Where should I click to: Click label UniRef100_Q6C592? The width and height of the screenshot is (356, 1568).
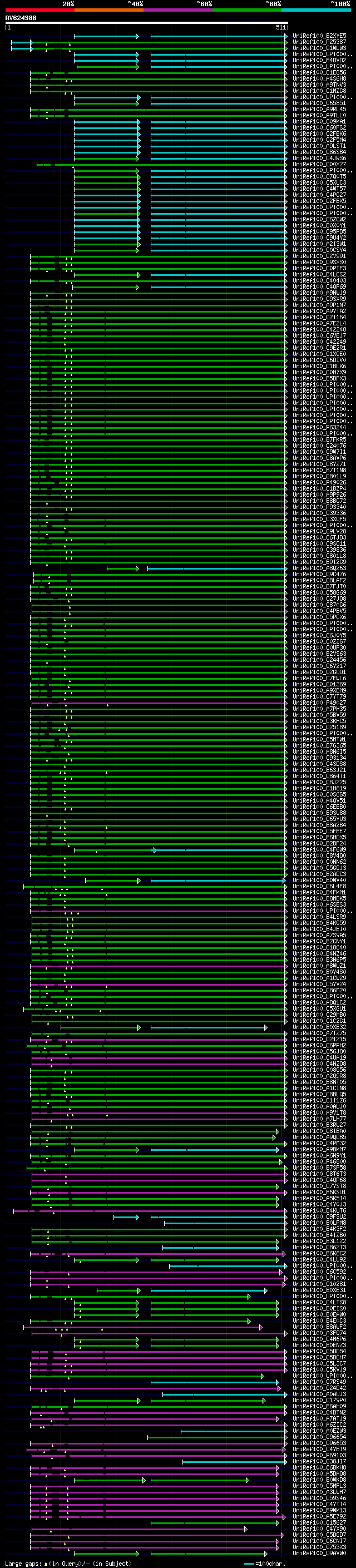click(319, 1272)
